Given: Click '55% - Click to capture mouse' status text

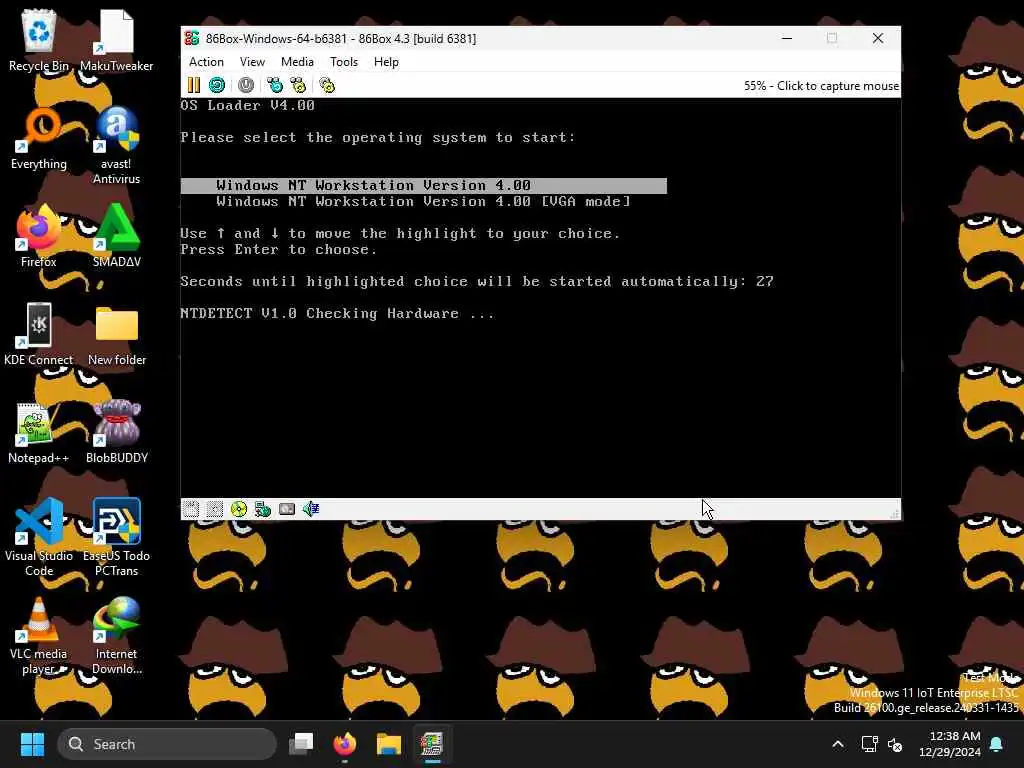Looking at the screenshot, I should [x=821, y=86].
